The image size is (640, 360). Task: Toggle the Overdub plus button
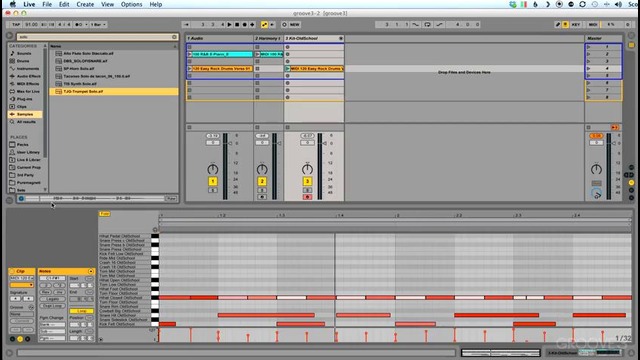[252, 24]
